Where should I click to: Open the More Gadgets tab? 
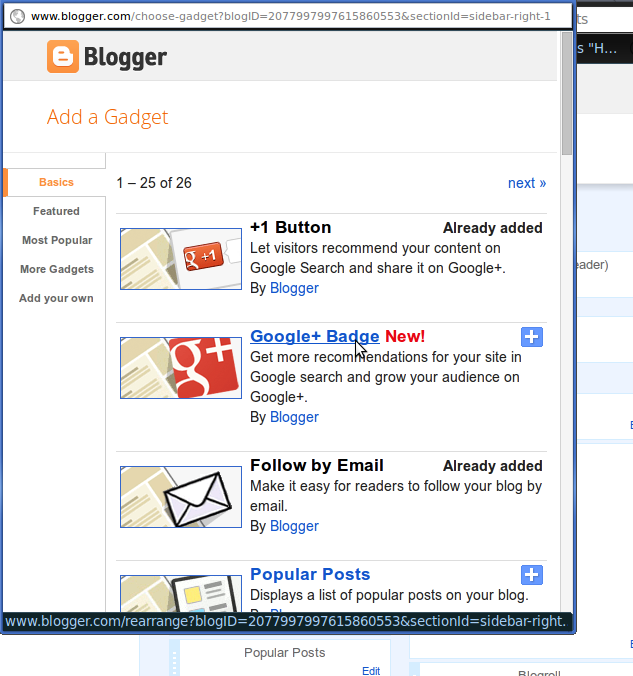tap(57, 269)
